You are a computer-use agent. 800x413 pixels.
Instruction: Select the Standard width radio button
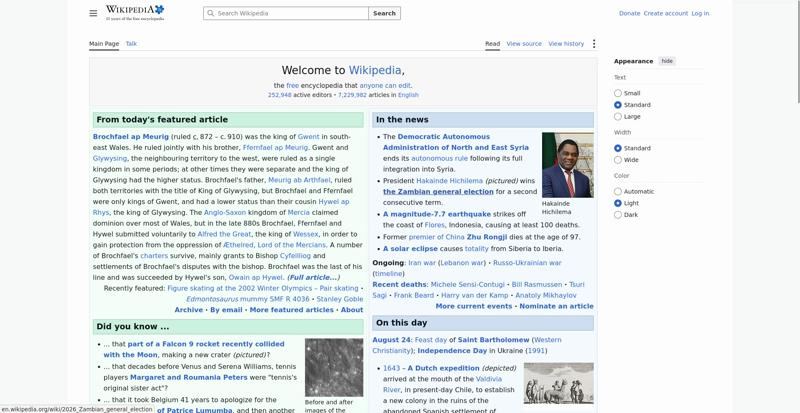point(618,148)
